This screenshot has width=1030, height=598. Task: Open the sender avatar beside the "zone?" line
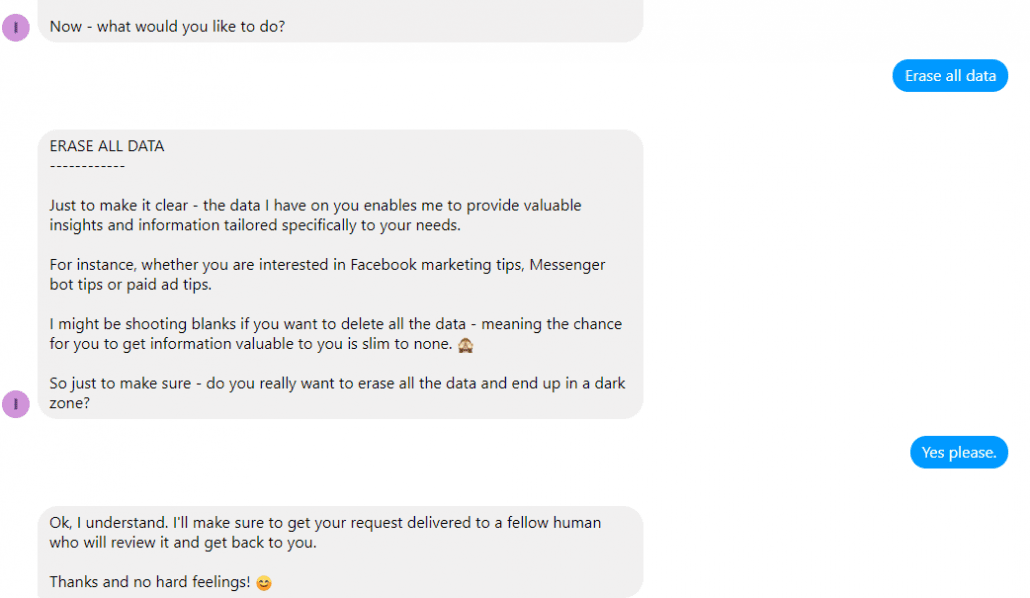(16, 403)
